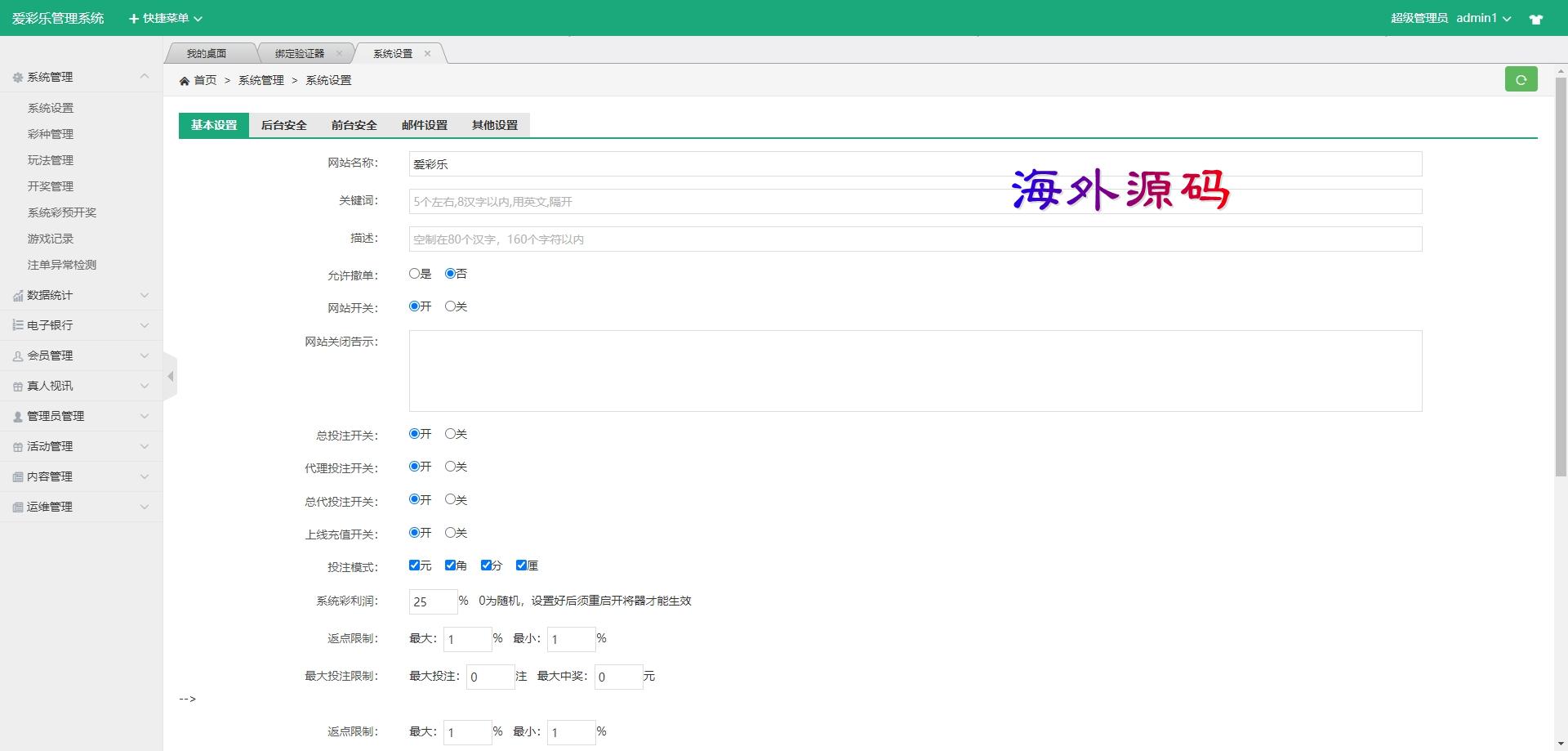
Task: Select 关 for 代理投注开关
Action: click(x=450, y=467)
